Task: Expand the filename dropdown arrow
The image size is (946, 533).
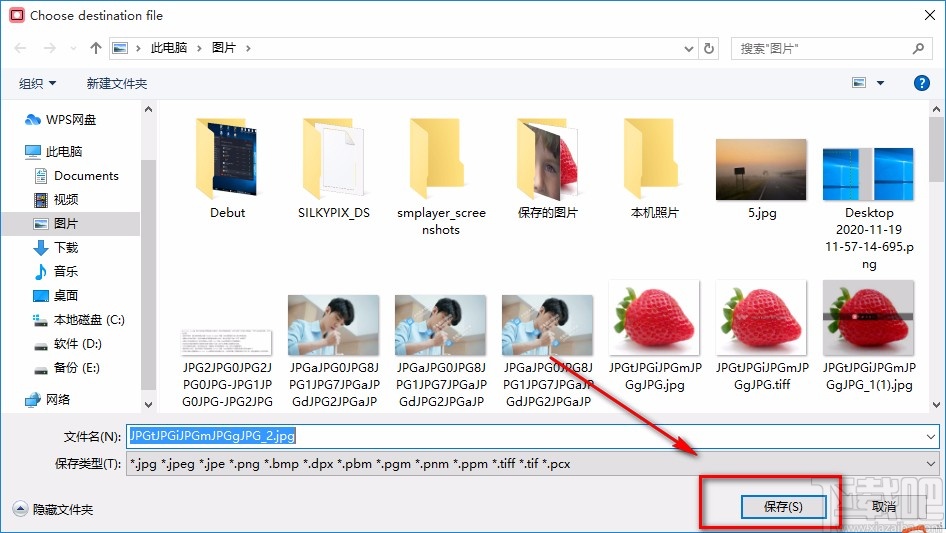Action: click(x=930, y=436)
